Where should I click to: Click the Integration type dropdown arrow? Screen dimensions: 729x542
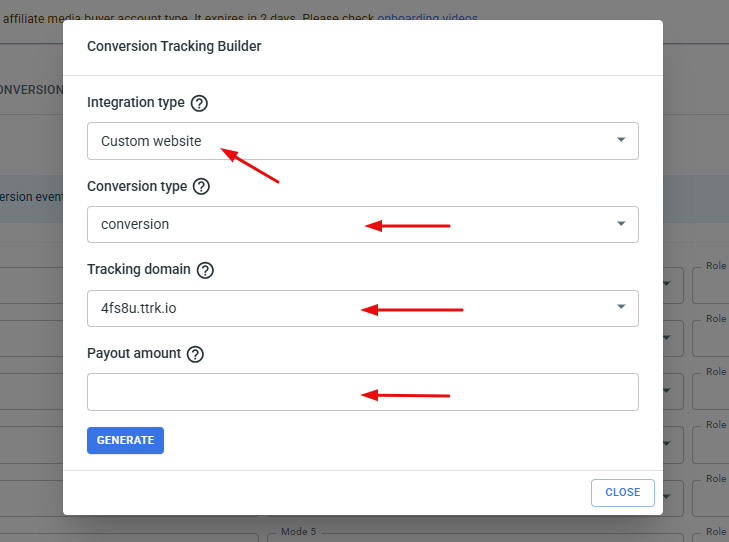621,141
